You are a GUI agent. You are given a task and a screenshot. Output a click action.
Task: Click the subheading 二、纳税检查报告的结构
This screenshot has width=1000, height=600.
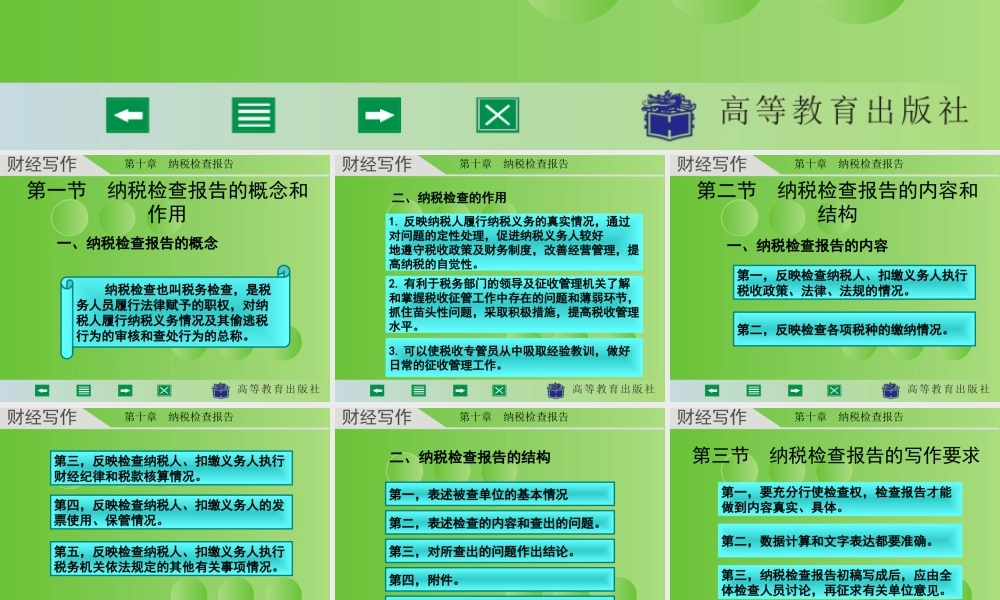pos(469,457)
